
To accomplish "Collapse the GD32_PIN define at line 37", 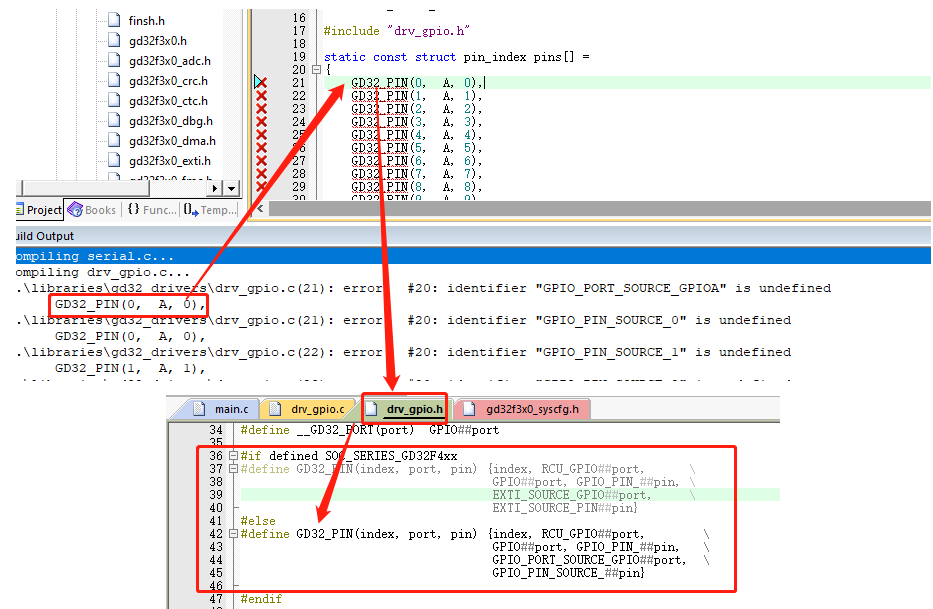I will [x=233, y=469].
